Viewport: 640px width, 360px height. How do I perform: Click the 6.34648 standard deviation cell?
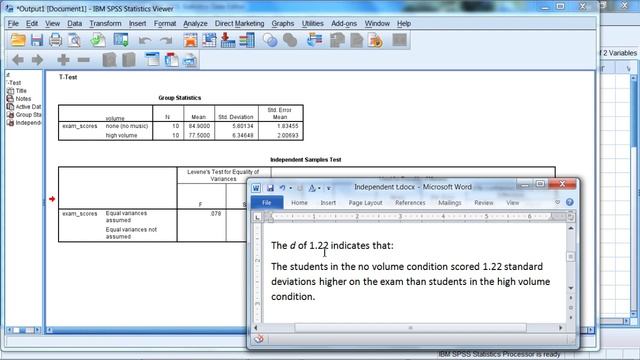pos(242,135)
